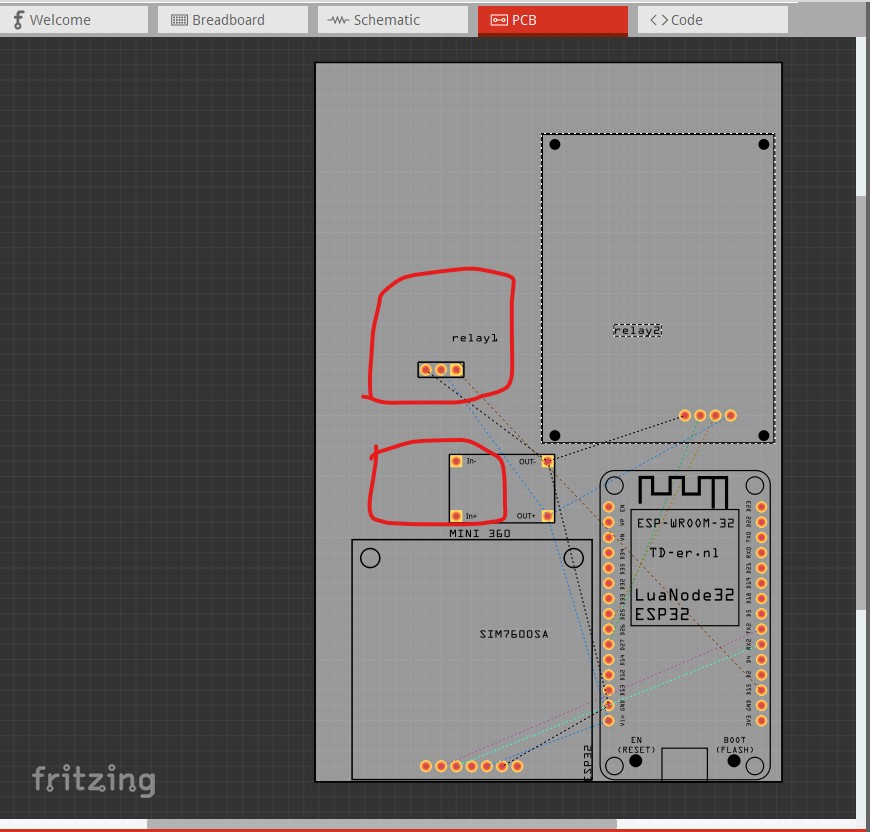Click the ESP32 GND pad beside 3V3
This screenshot has height=832, width=870.
(761, 706)
